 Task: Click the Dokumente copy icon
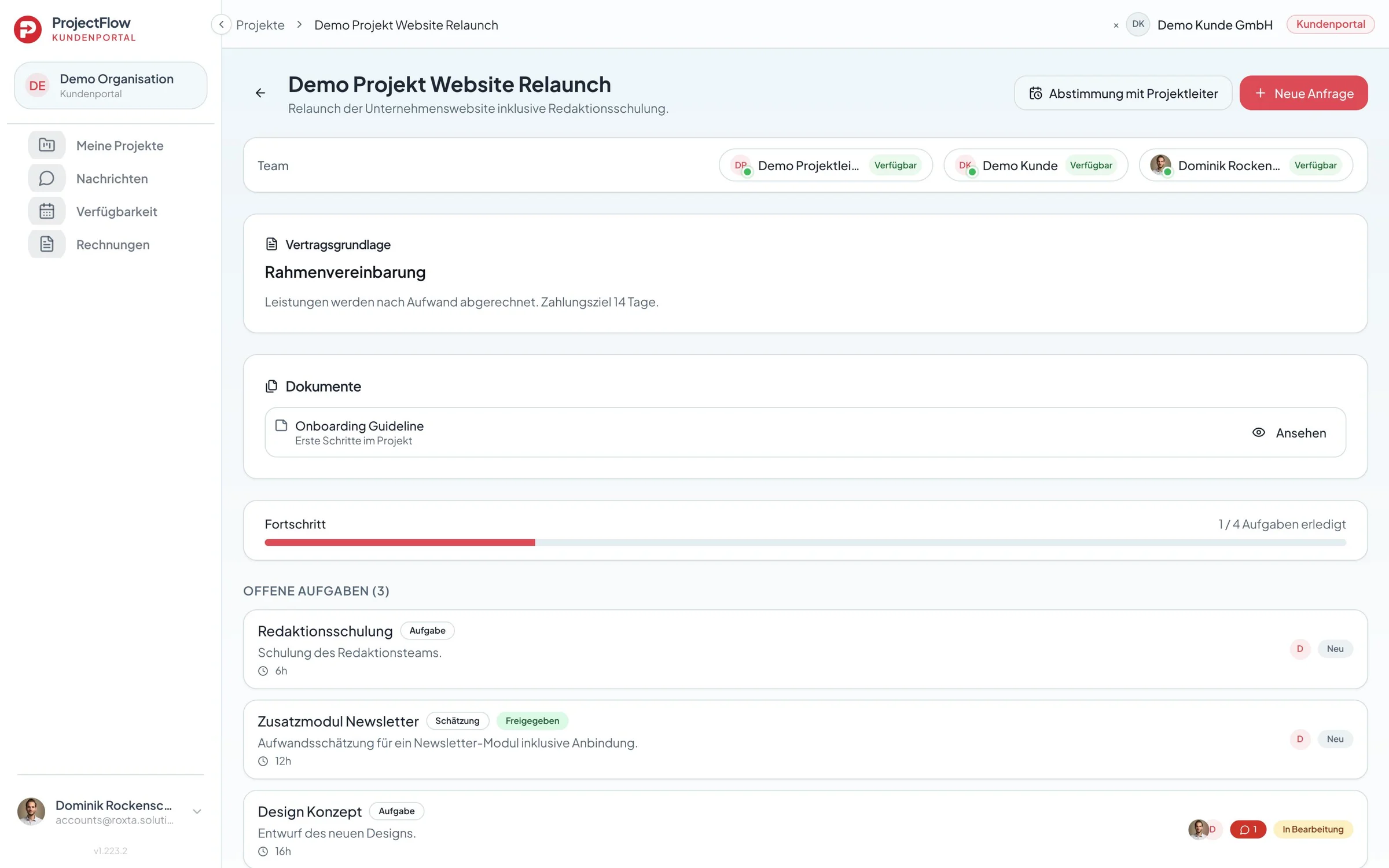tap(271, 386)
